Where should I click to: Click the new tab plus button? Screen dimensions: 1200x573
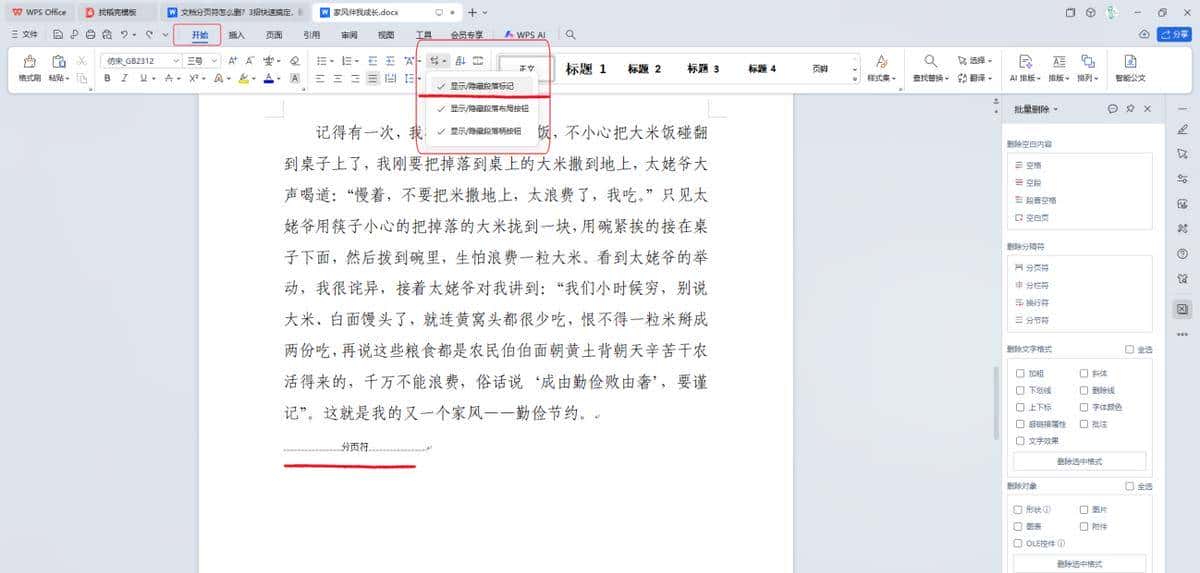pos(472,12)
